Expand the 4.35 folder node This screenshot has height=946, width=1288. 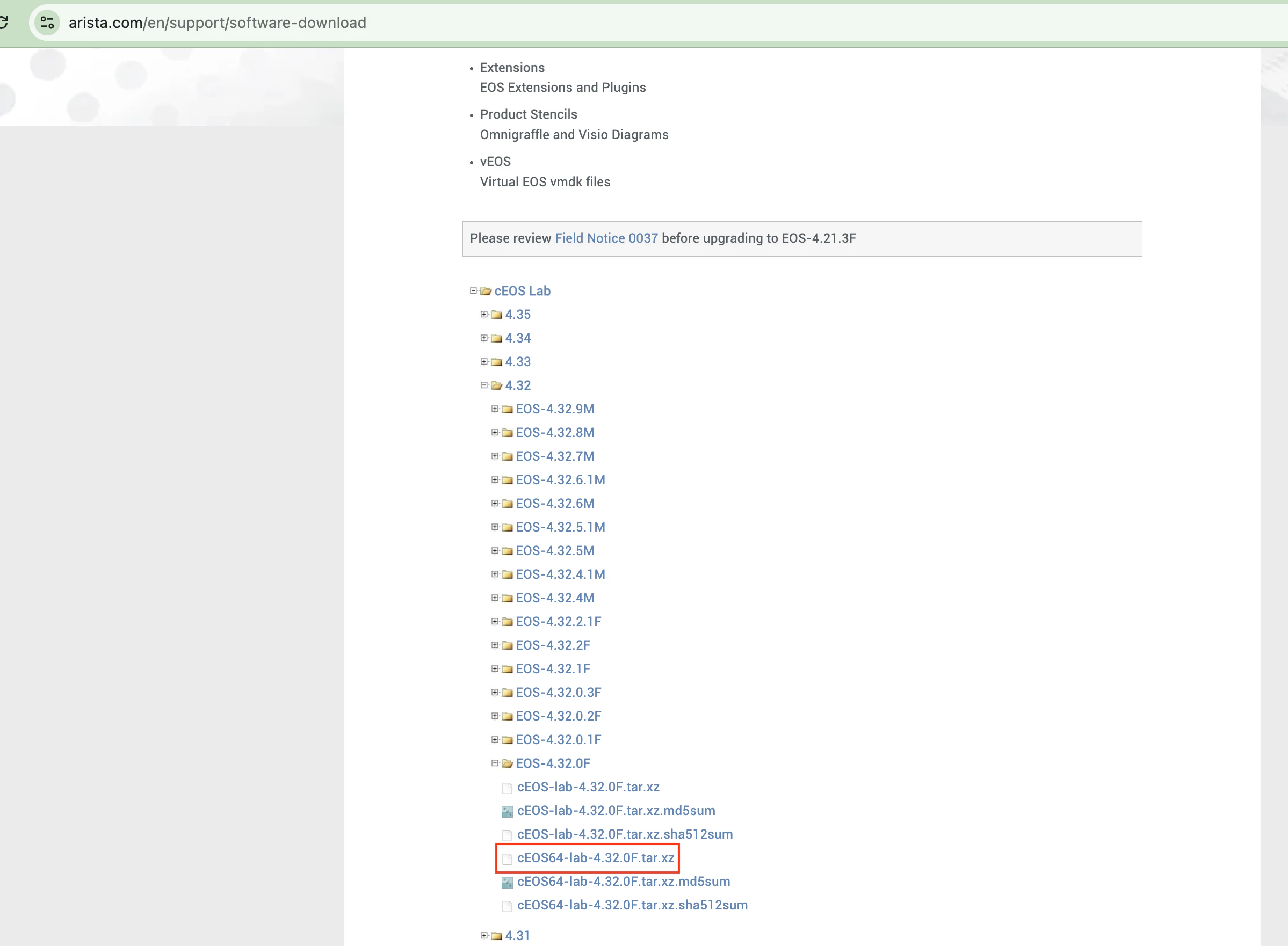[x=484, y=315]
